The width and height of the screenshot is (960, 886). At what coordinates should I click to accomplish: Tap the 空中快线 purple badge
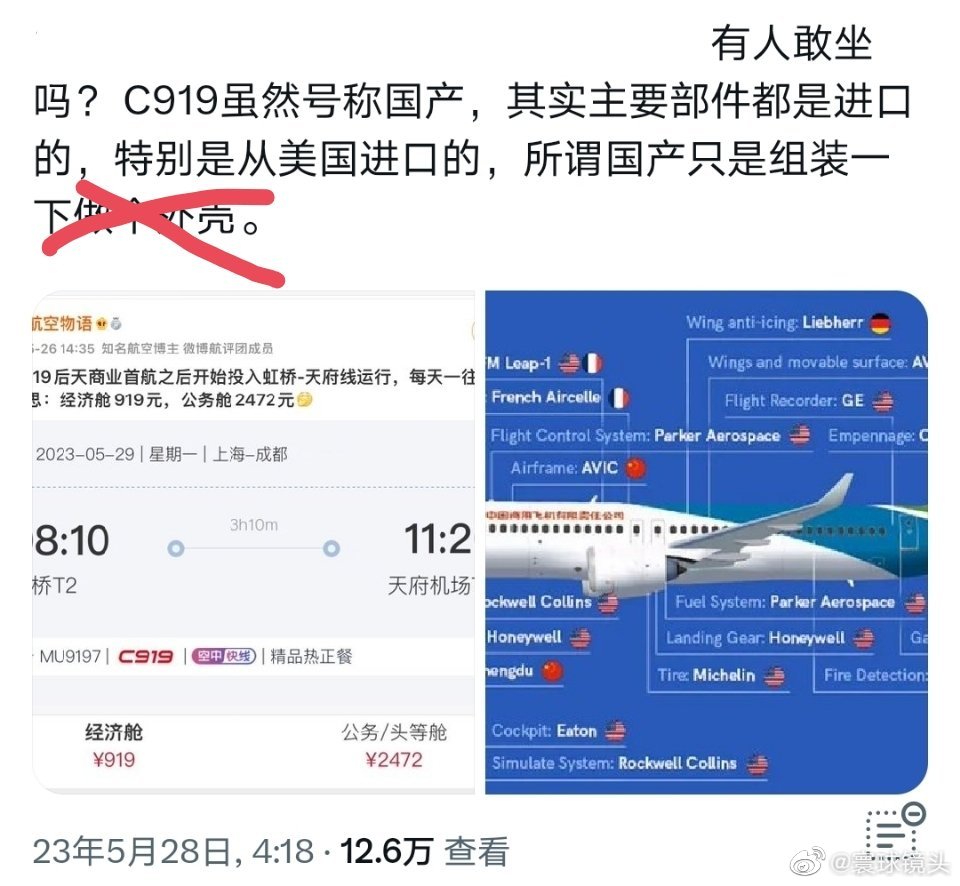[x=223, y=656]
